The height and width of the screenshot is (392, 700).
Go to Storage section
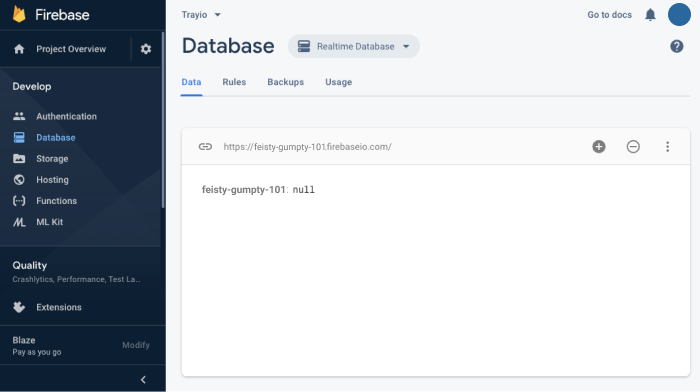pos(52,158)
